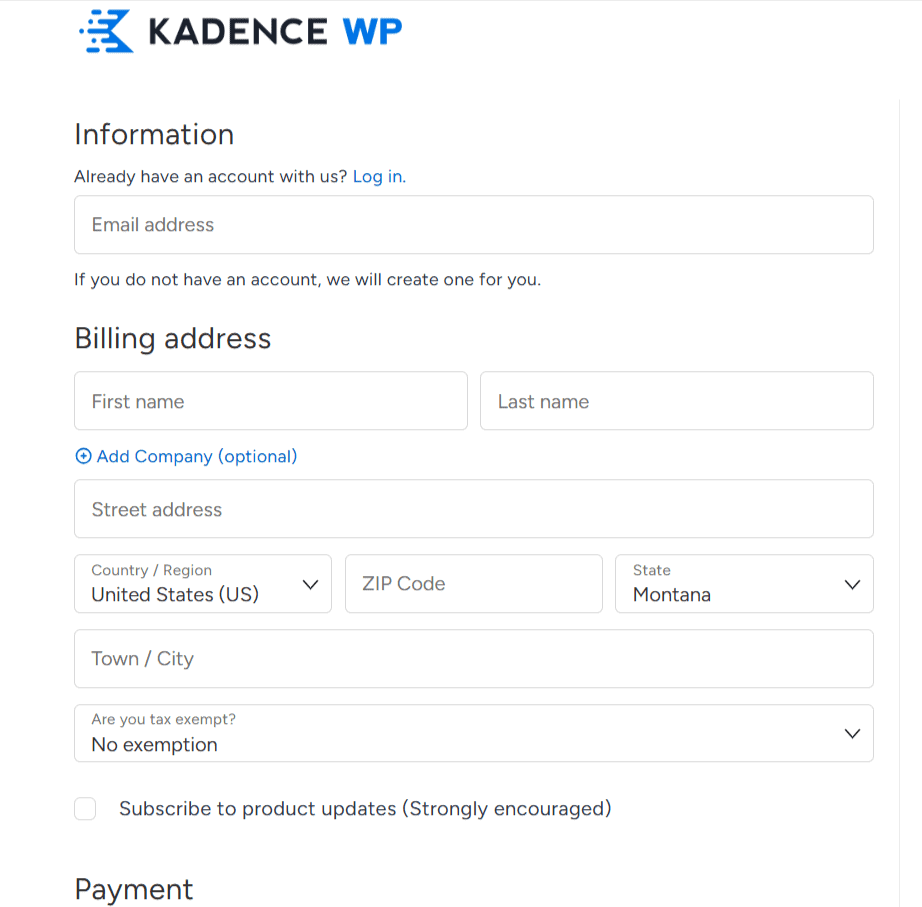
Task: Expand the Are you tax exempt dropdown
Action: tap(474, 733)
